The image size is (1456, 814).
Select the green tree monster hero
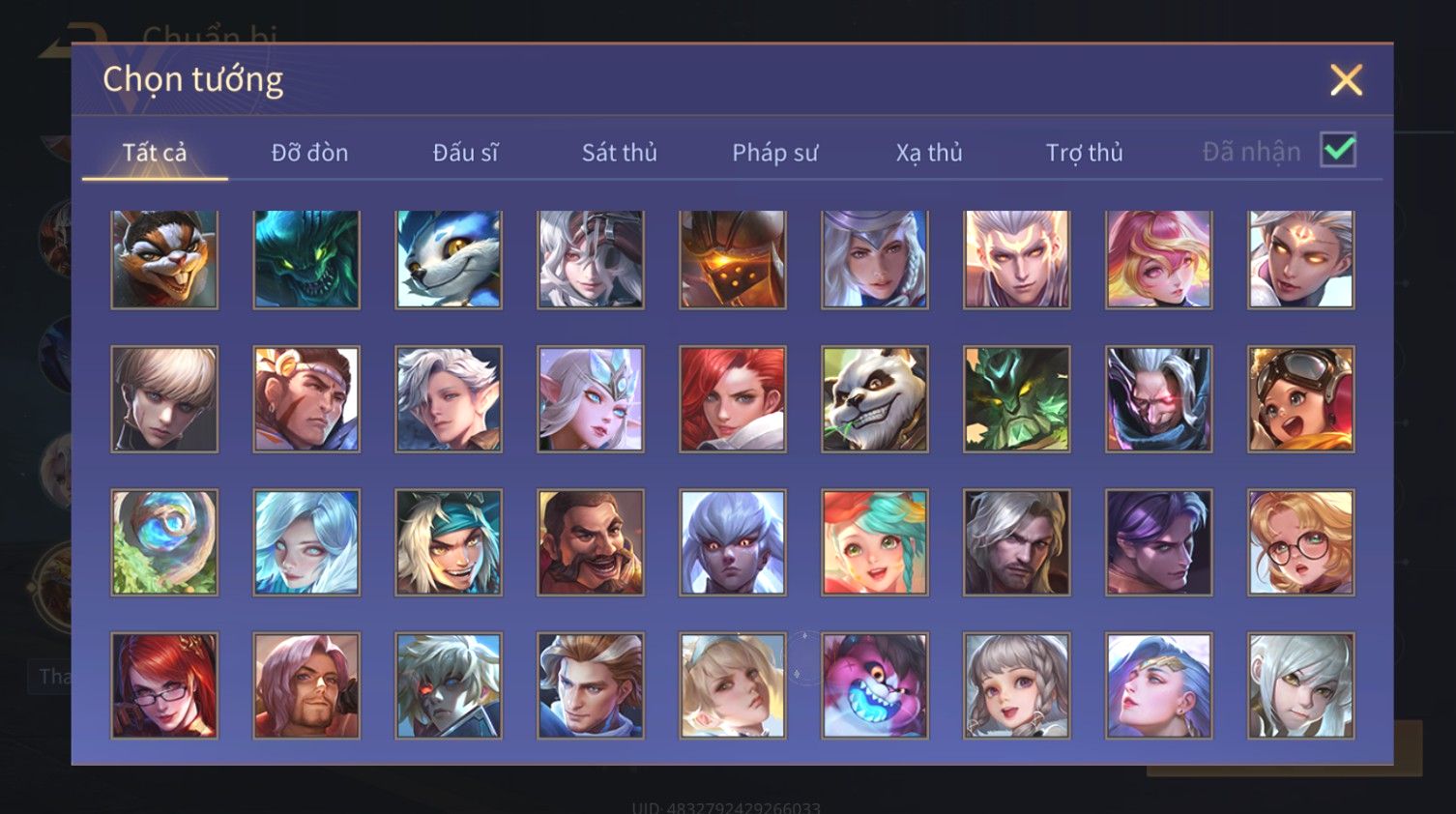click(x=1017, y=399)
